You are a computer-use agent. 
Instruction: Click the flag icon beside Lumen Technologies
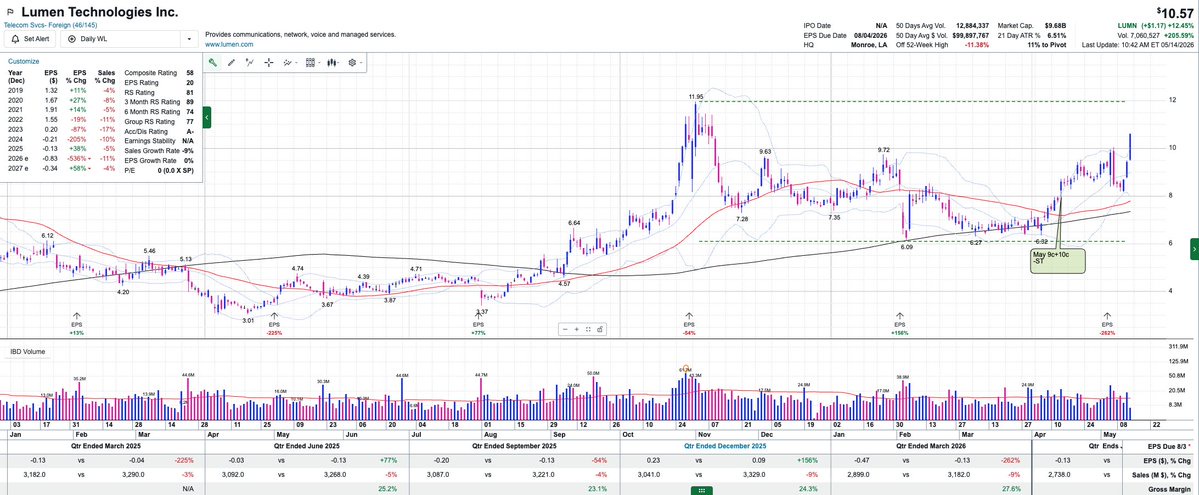(9, 13)
